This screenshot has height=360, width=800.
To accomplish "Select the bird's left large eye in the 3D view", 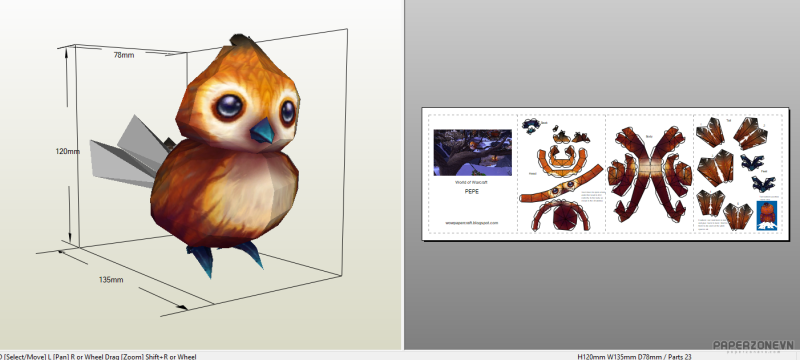I will pos(229,106).
